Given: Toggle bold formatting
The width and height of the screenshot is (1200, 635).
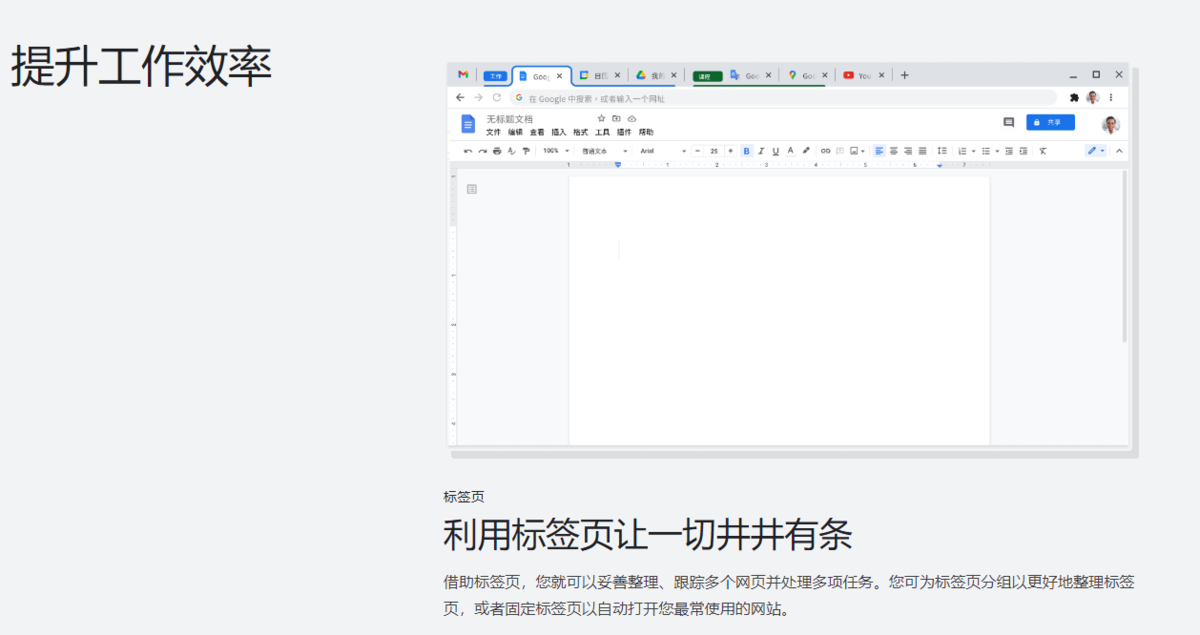Looking at the screenshot, I should [746, 151].
